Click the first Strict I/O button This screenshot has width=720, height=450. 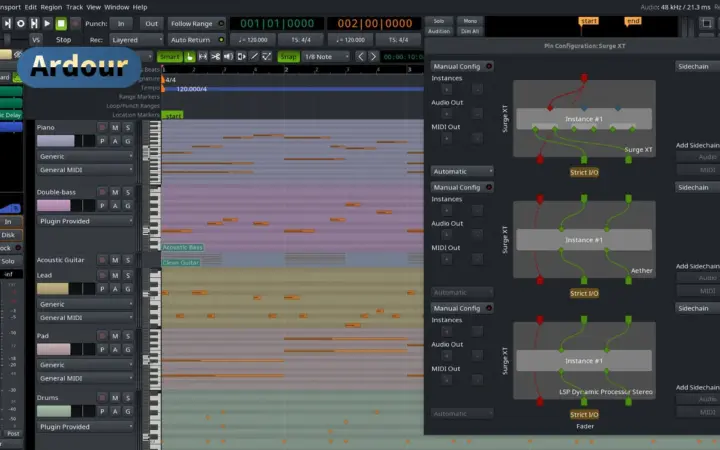pyautogui.click(x=584, y=173)
